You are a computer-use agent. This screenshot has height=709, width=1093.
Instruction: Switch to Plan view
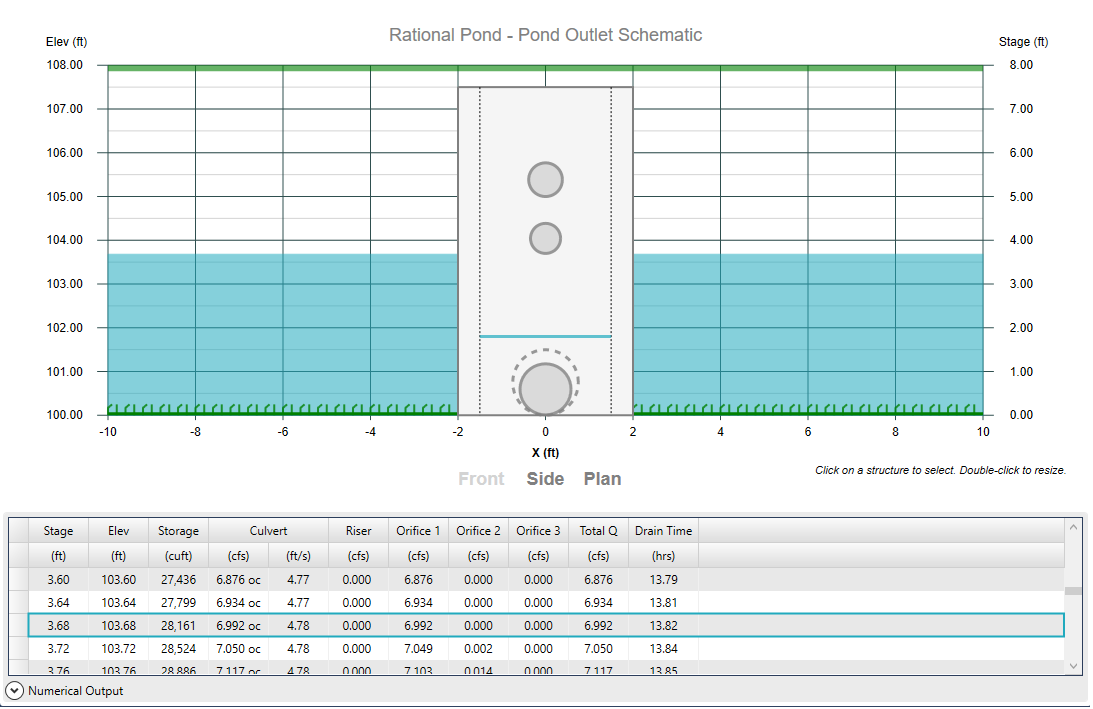coord(602,479)
